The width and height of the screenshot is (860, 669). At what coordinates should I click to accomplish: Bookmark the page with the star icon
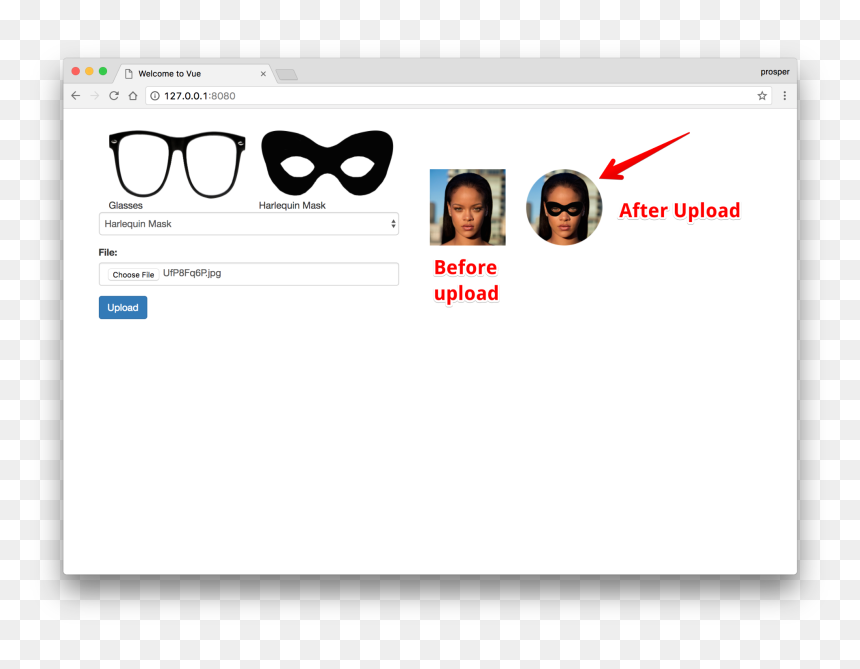click(762, 96)
